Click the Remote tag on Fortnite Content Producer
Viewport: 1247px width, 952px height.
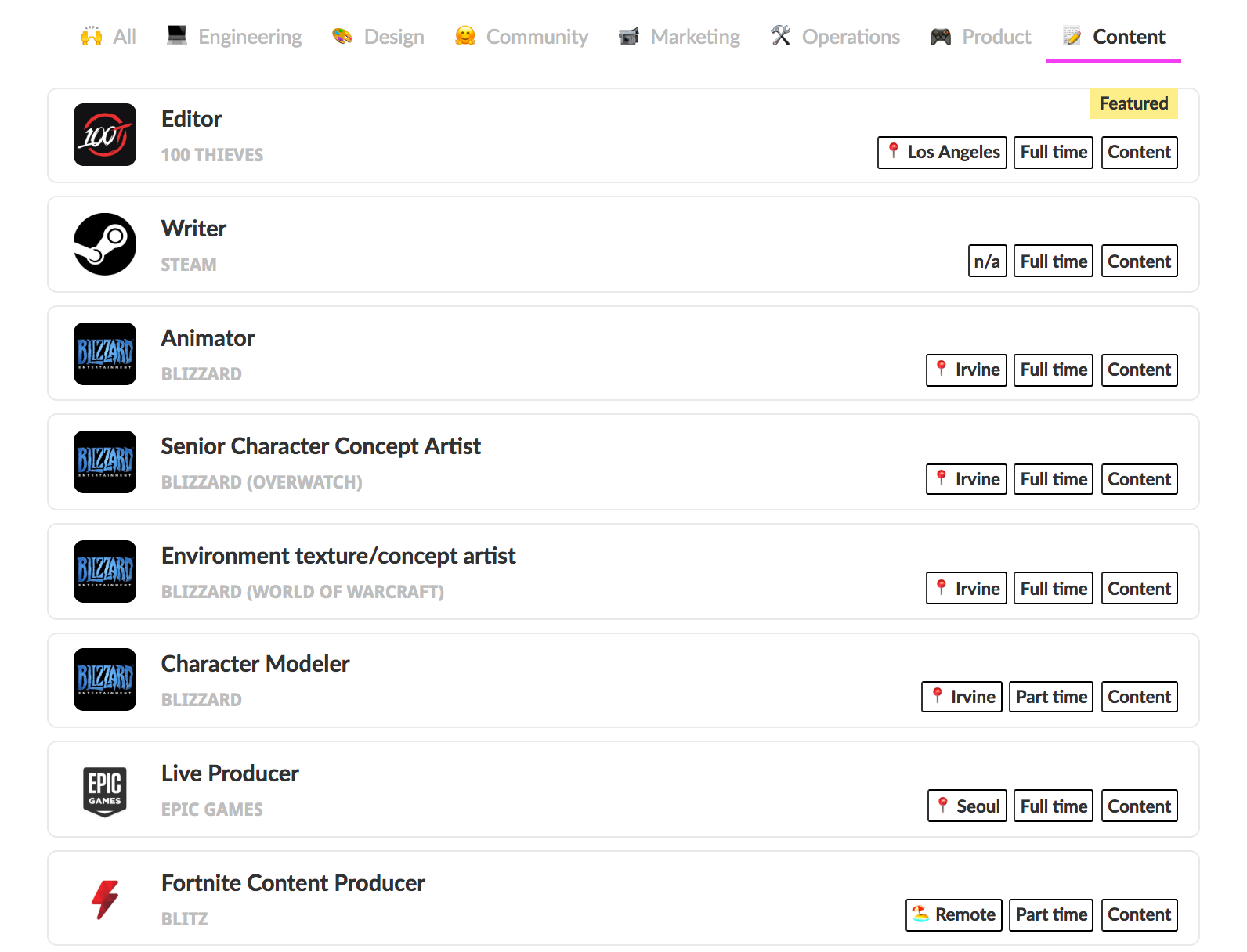coord(954,914)
